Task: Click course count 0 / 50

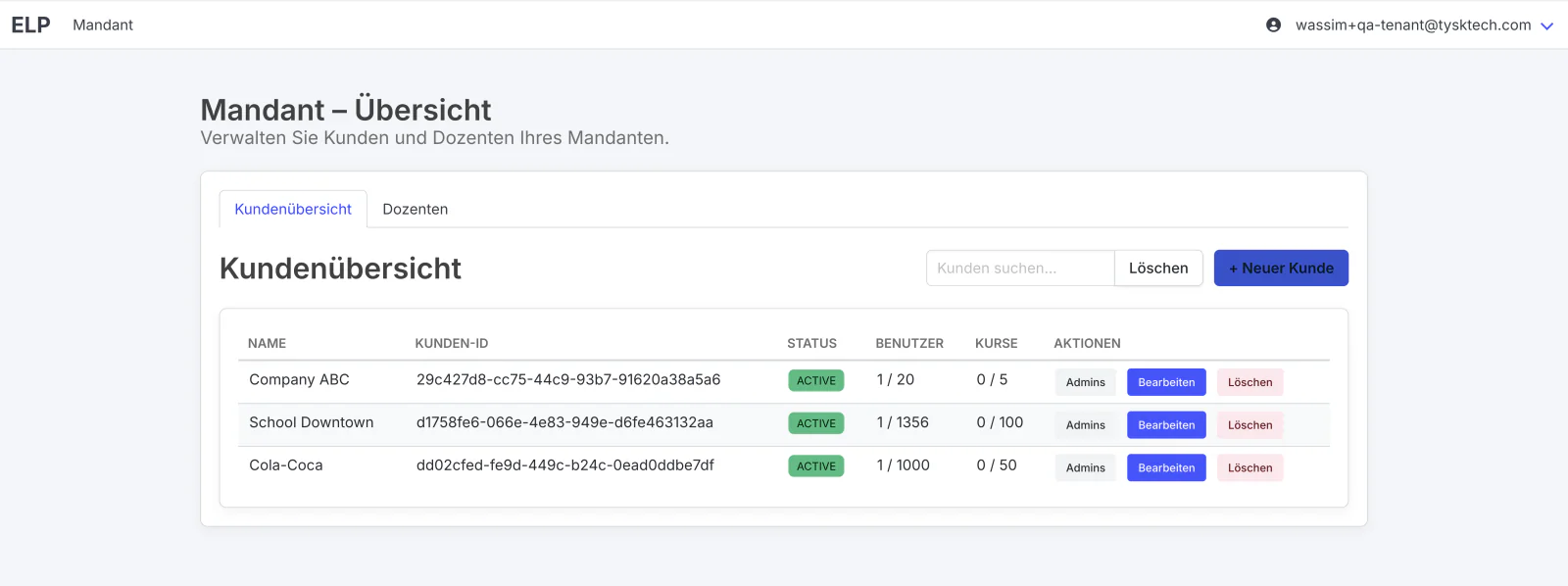Action: pyautogui.click(x=997, y=465)
